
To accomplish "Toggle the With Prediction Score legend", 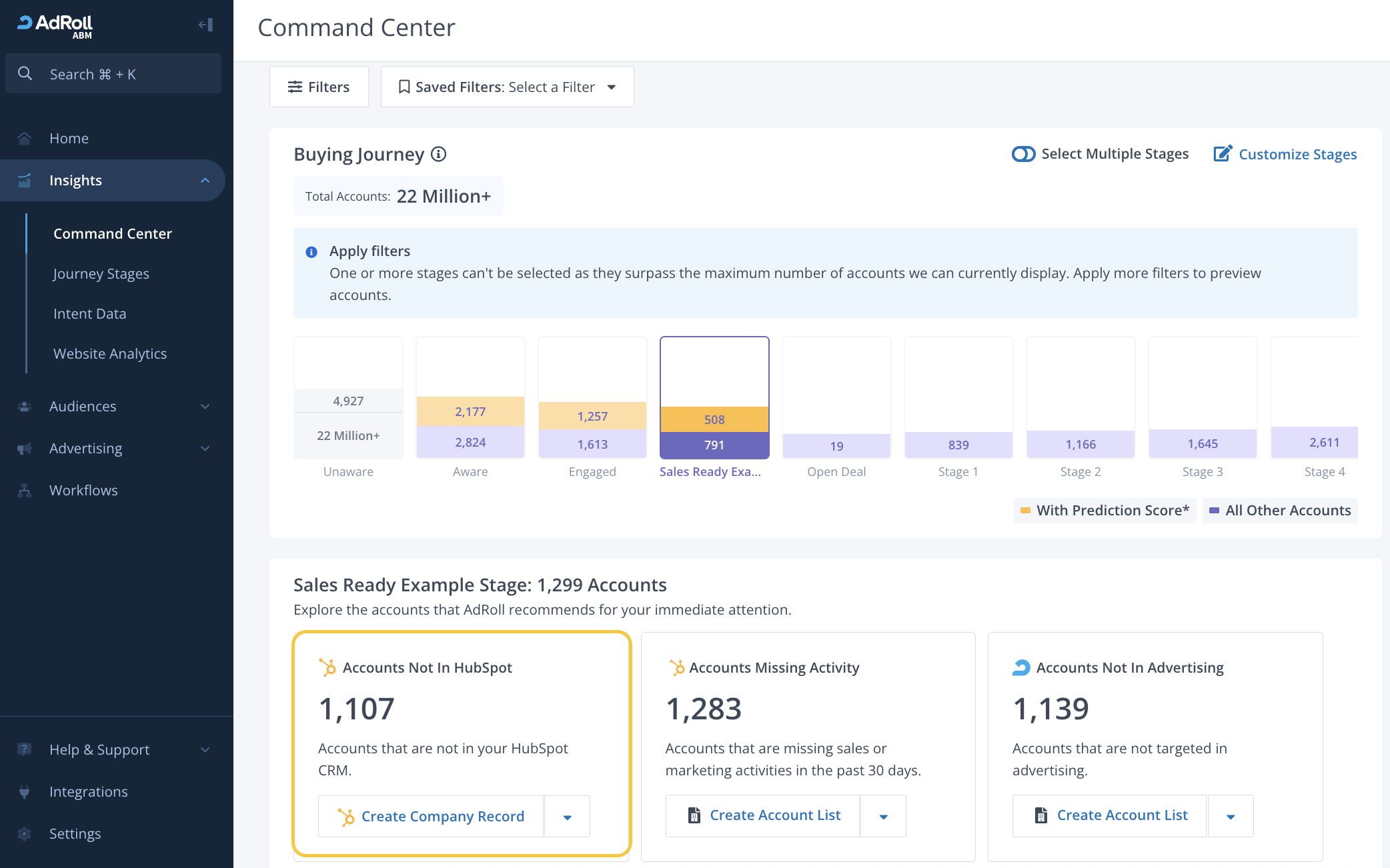I will [1105, 511].
